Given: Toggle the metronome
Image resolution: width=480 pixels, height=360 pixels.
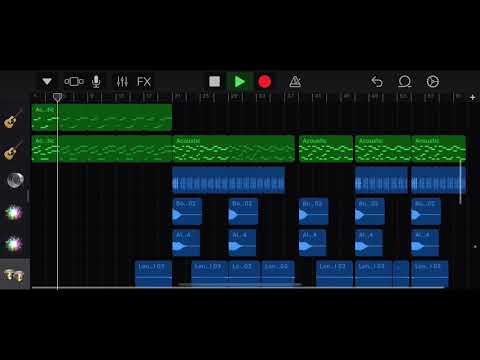Looking at the screenshot, I should click(295, 81).
